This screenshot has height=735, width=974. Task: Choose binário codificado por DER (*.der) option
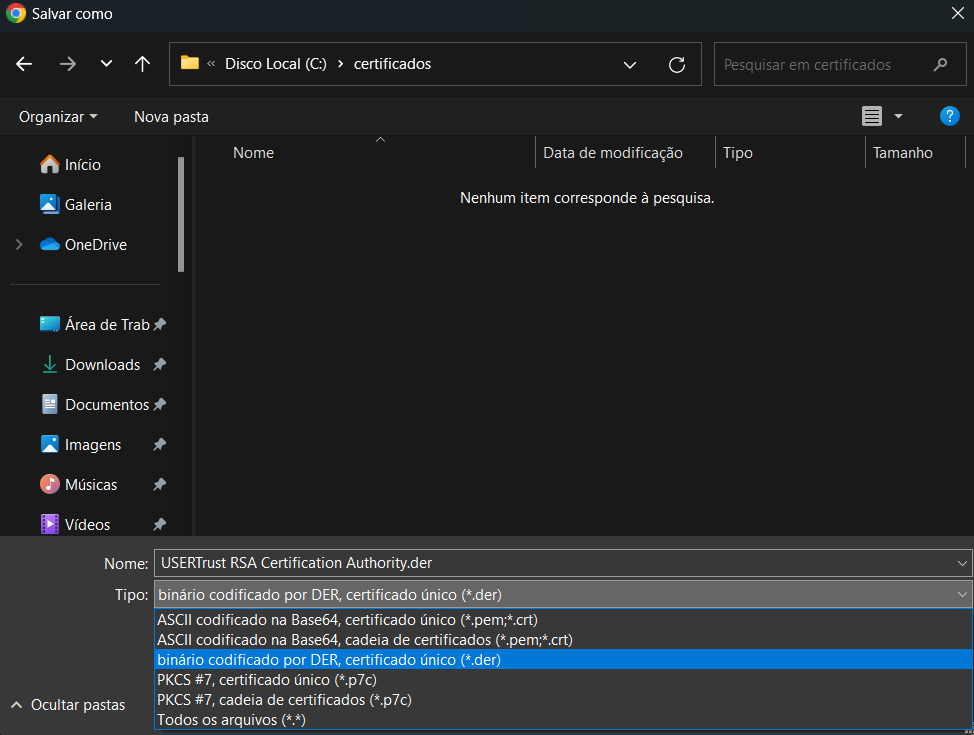[x=563, y=659]
